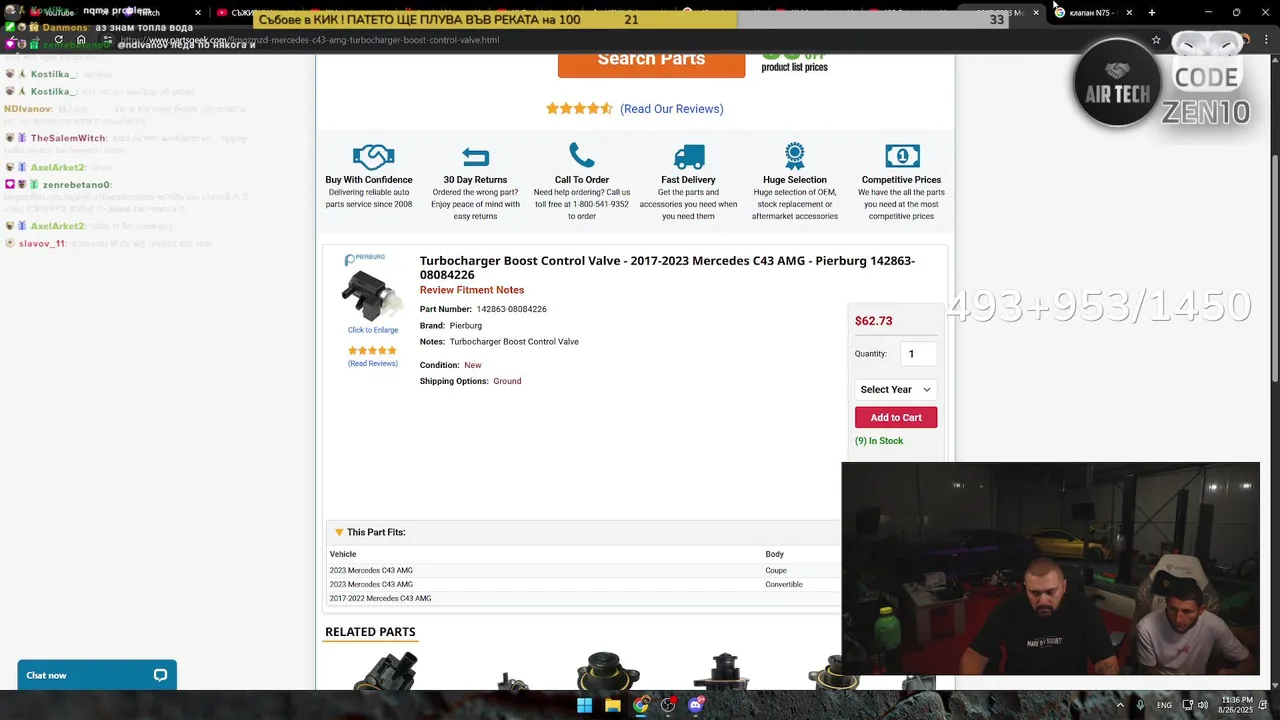Click the Pierburg brand logo

coord(365,259)
